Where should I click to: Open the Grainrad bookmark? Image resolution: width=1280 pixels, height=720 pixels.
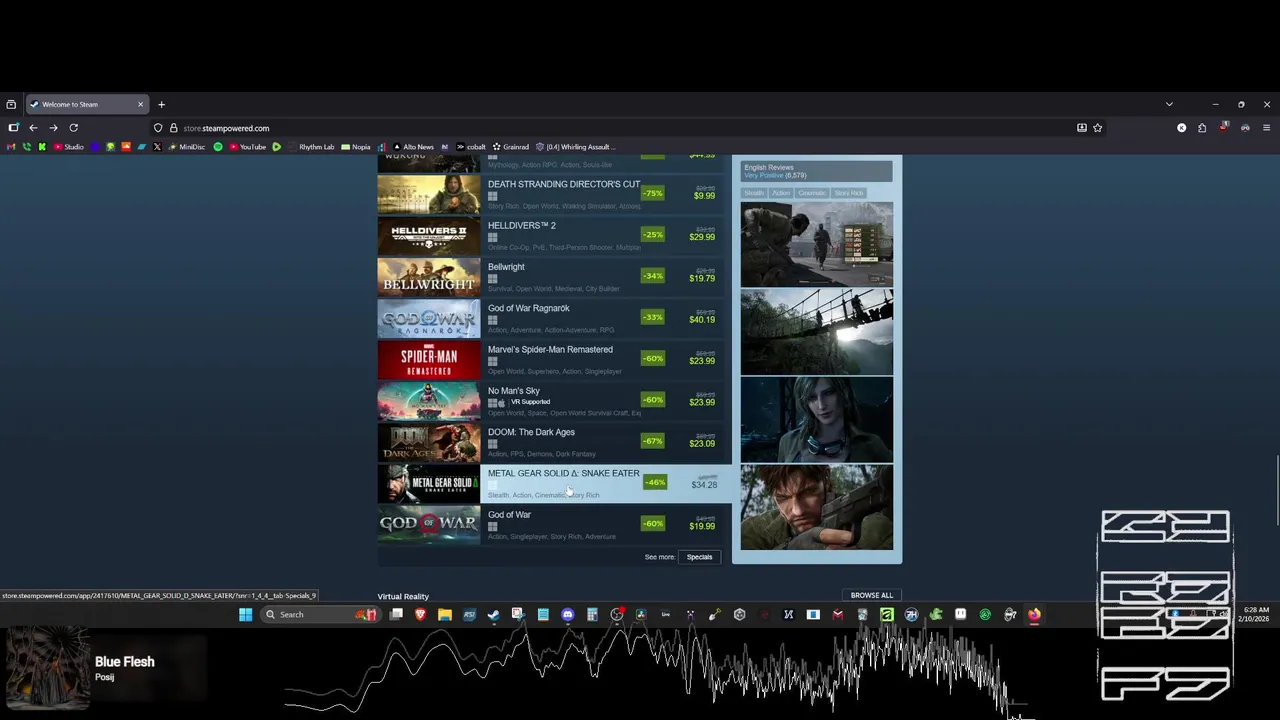pos(510,147)
